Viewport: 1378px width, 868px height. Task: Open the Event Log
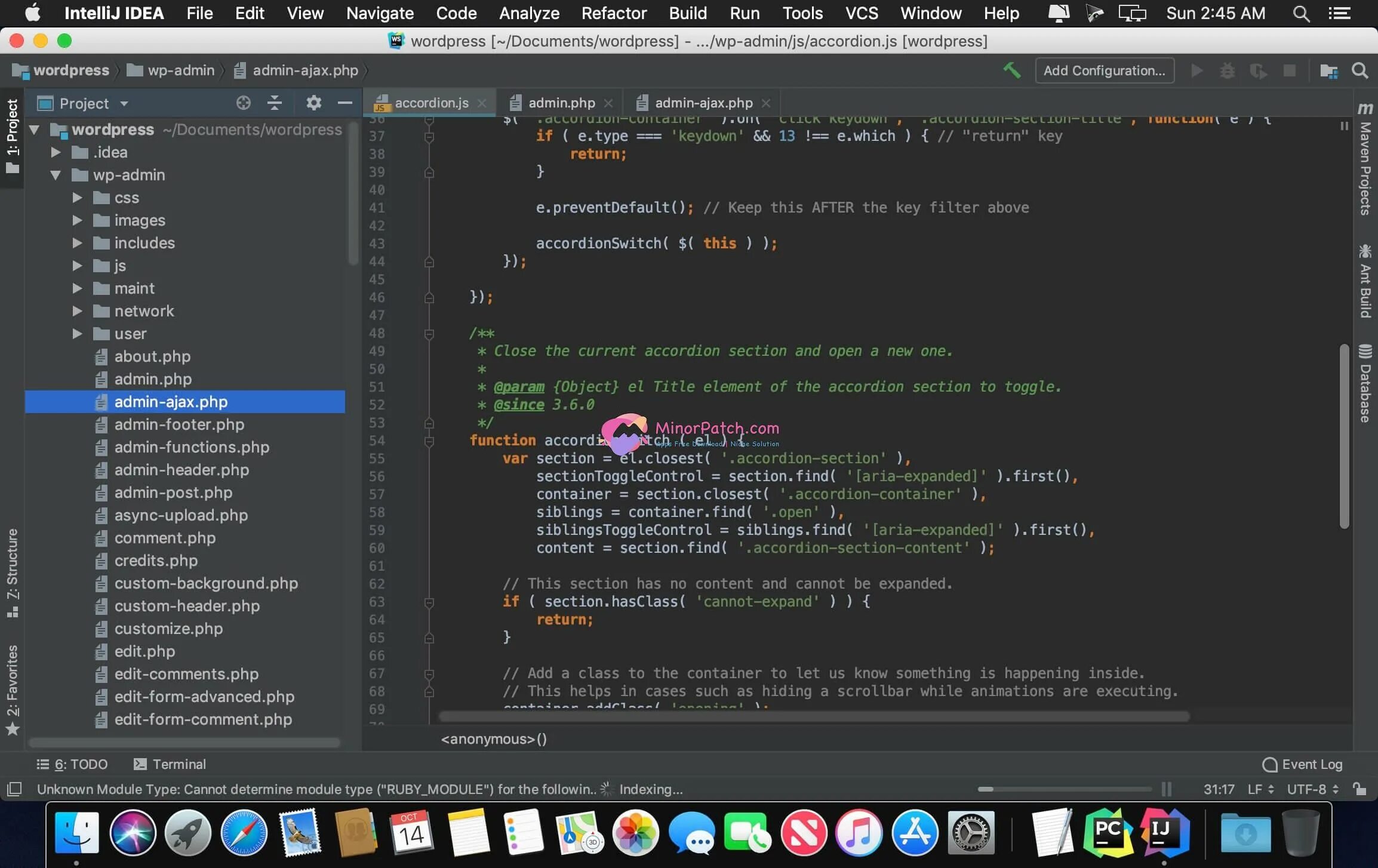tap(1303, 764)
